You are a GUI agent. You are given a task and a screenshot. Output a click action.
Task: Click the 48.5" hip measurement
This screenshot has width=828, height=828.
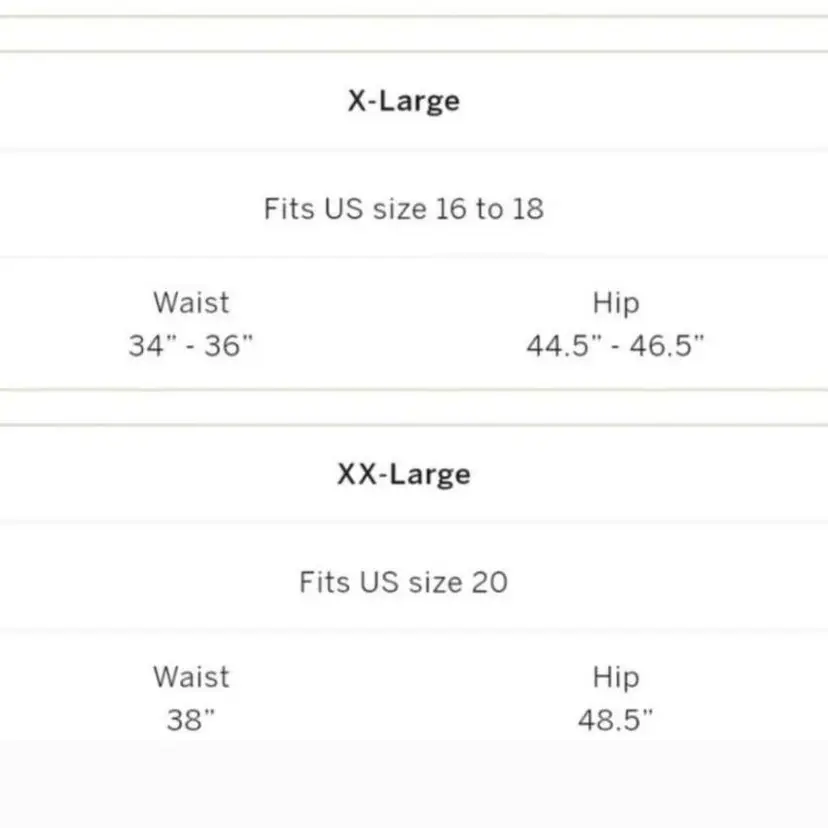click(615, 720)
